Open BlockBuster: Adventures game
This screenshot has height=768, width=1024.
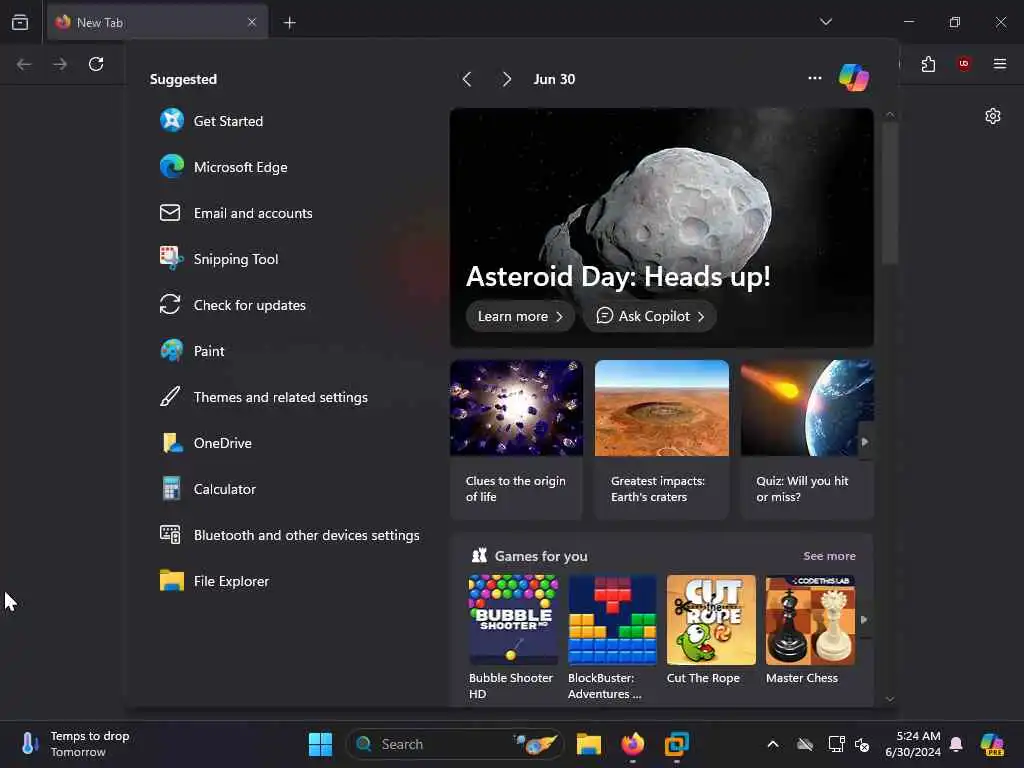[612, 637]
